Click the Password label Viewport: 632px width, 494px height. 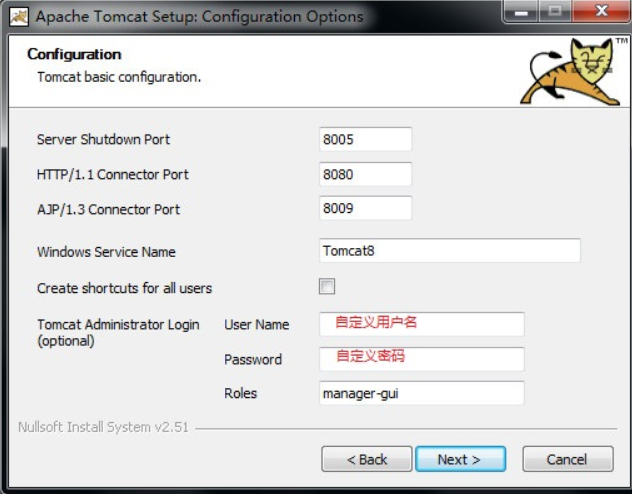(253, 359)
